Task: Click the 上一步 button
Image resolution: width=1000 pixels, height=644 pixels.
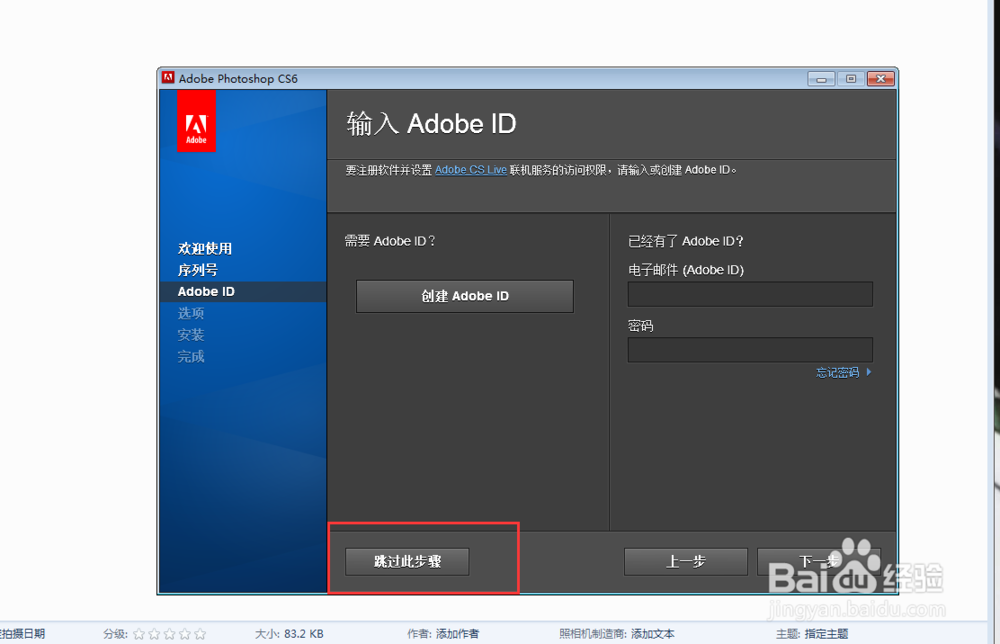Action: pyautogui.click(x=685, y=561)
